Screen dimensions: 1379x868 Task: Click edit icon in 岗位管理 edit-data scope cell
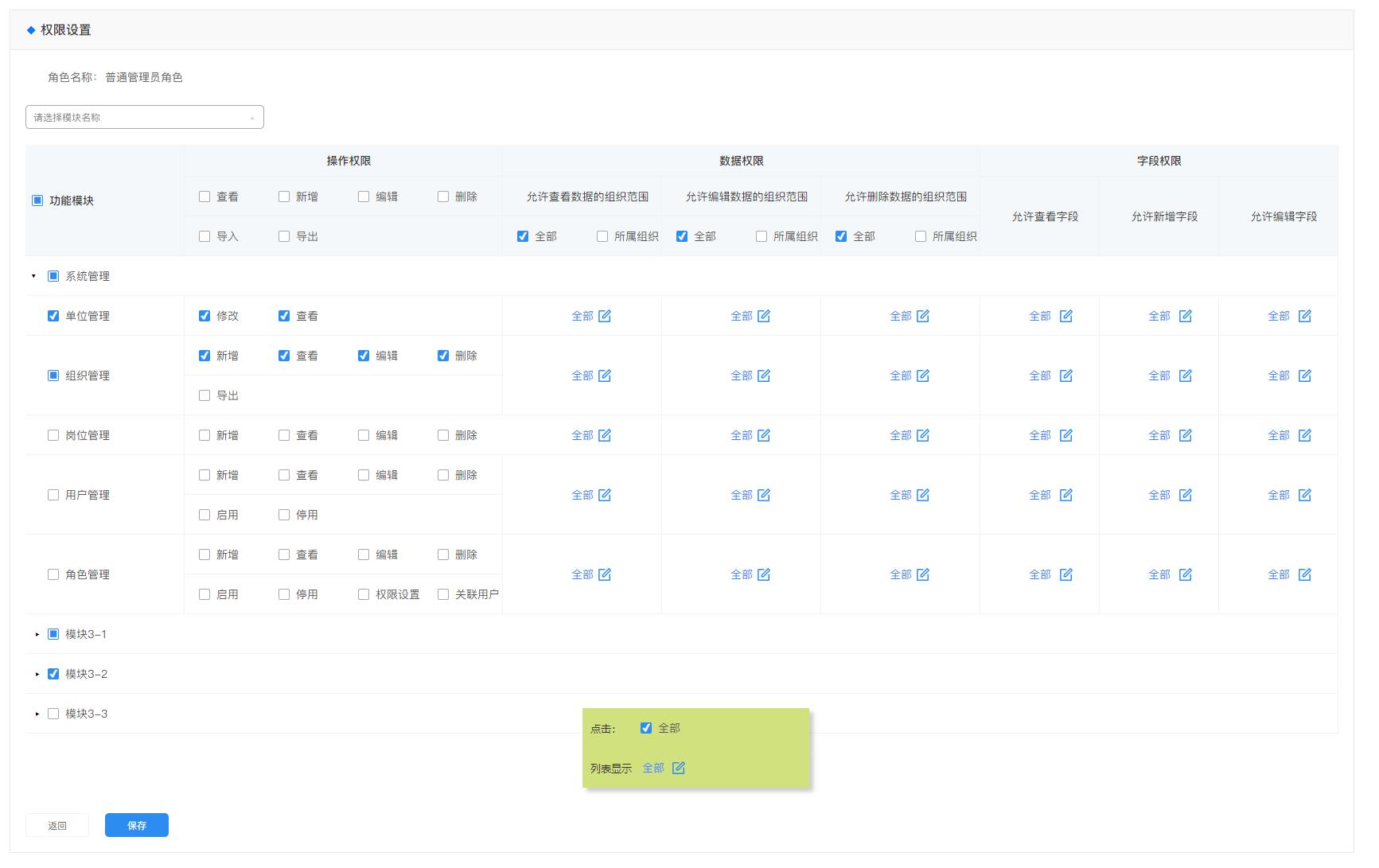(764, 435)
